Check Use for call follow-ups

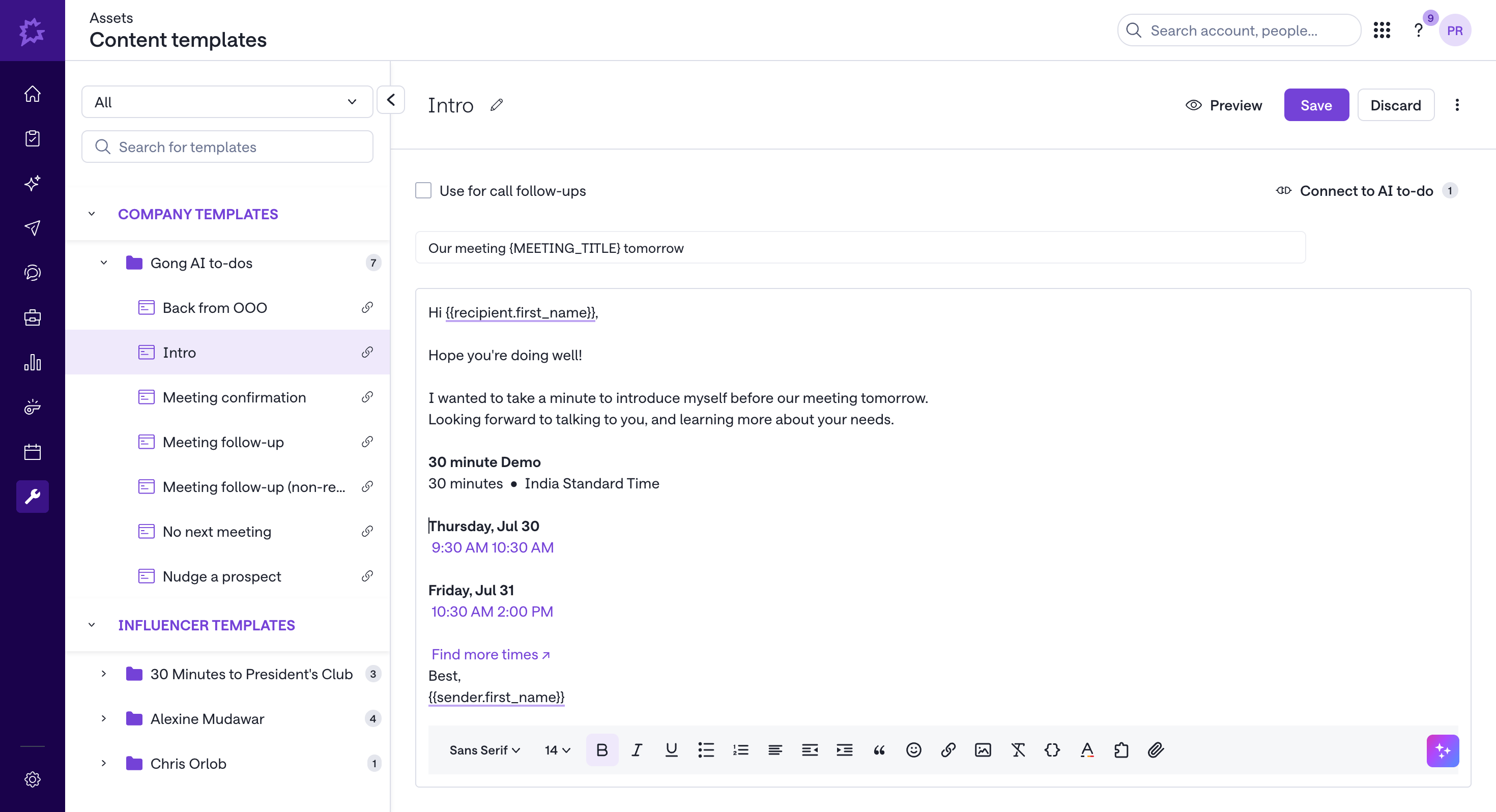(423, 190)
